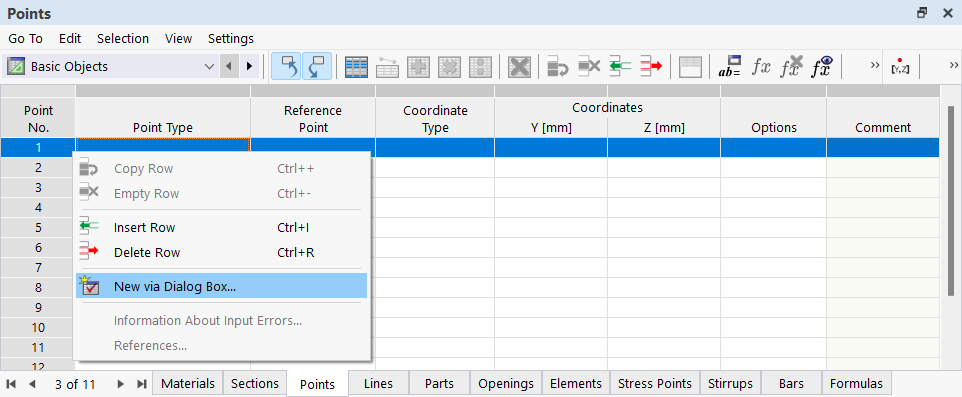Open the Selection menu
The height and width of the screenshot is (397, 962).
(x=123, y=39)
